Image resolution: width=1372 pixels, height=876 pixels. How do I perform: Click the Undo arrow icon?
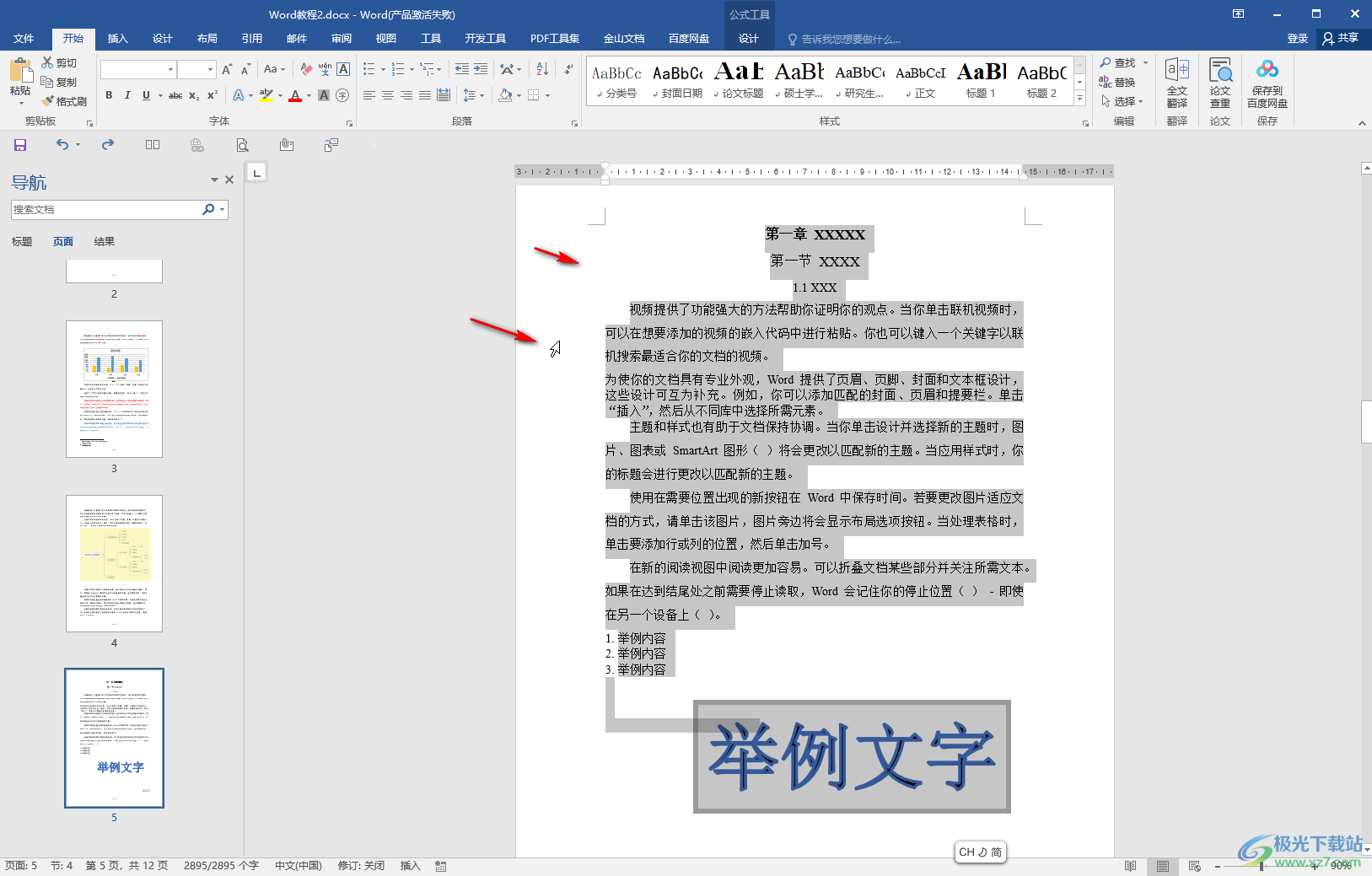pyautogui.click(x=62, y=145)
